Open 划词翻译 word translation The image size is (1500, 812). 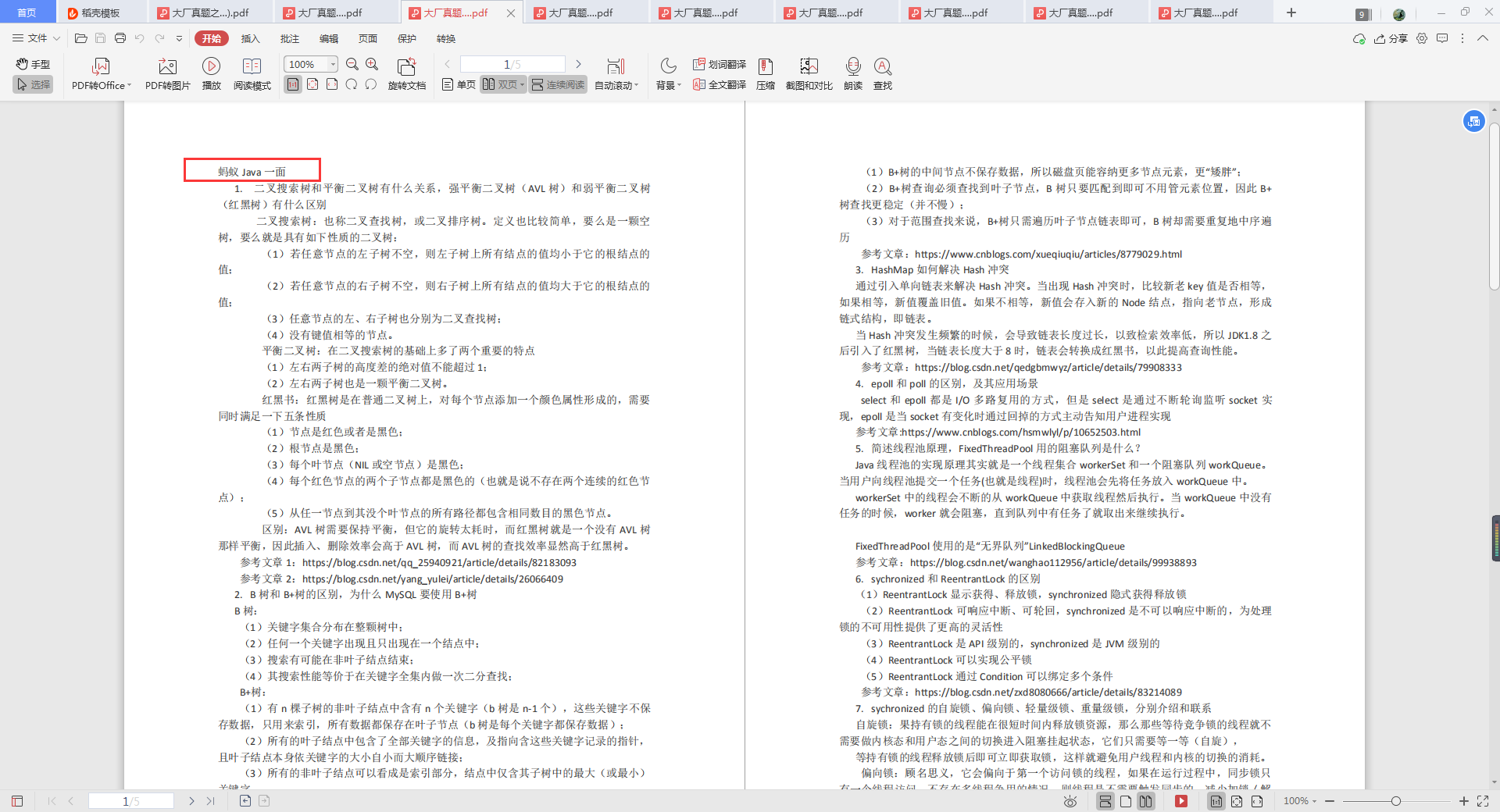tap(720, 64)
